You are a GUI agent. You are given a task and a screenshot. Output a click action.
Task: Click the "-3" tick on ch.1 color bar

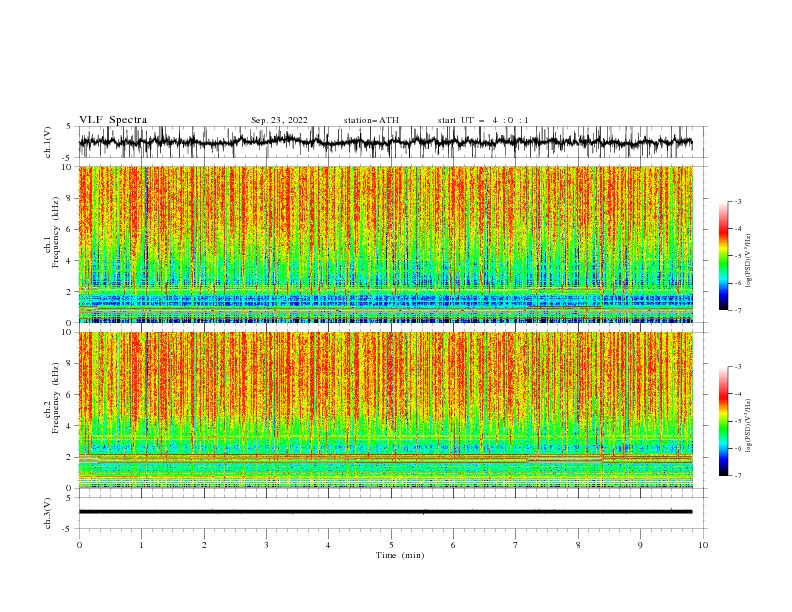[x=737, y=201]
